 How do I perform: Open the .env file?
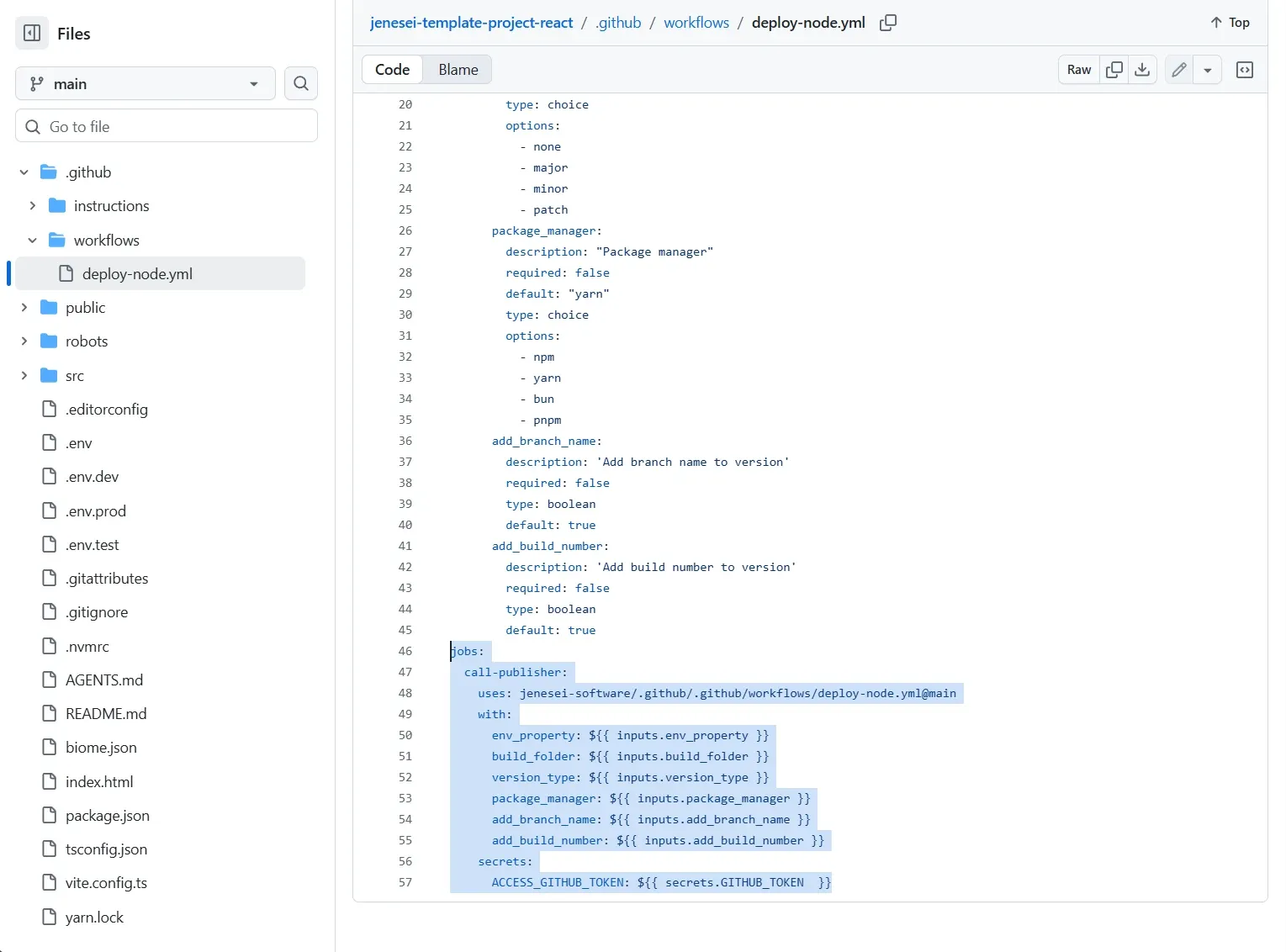79,443
